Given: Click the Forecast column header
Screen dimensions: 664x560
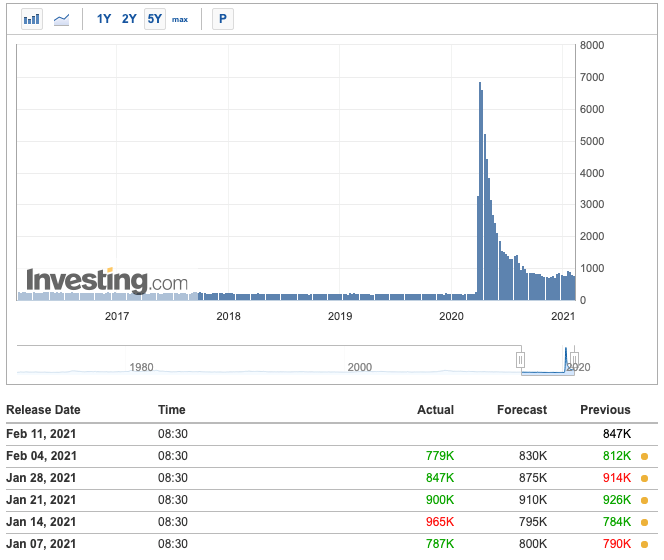Looking at the screenshot, I should 522,410.
